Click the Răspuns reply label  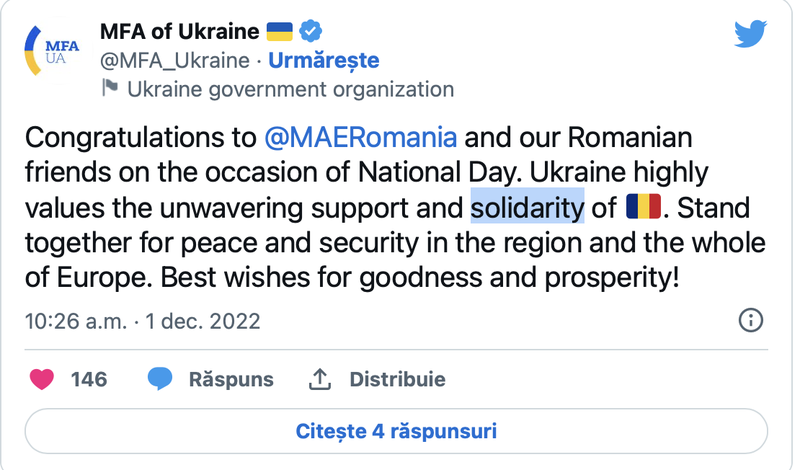click(231, 379)
